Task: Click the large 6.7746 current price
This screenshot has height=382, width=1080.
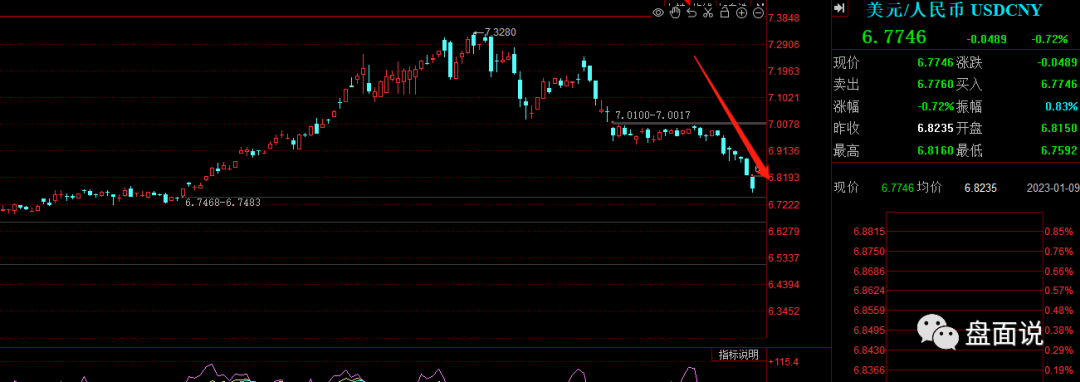Action: coord(894,37)
